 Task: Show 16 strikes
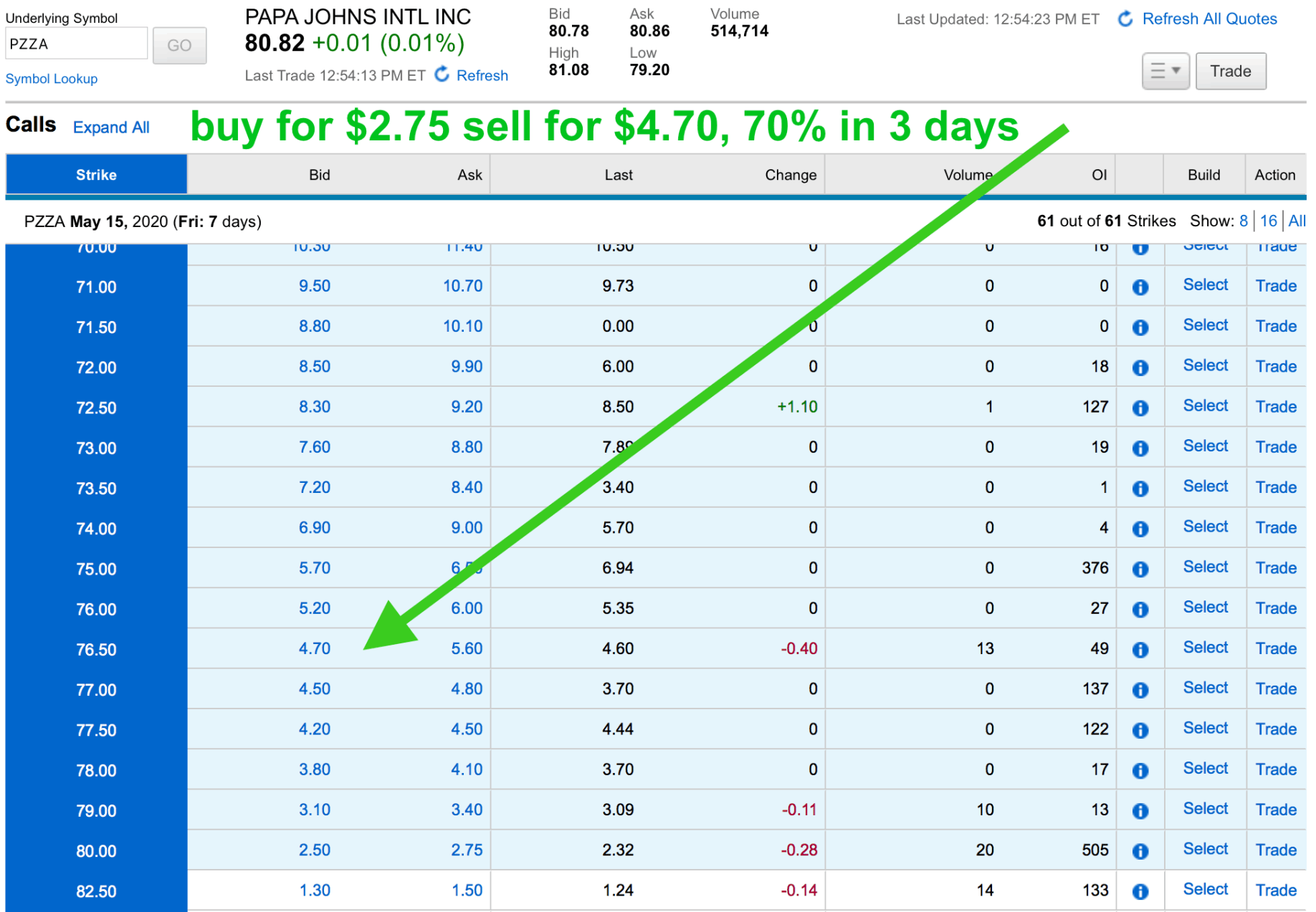pos(1269,221)
